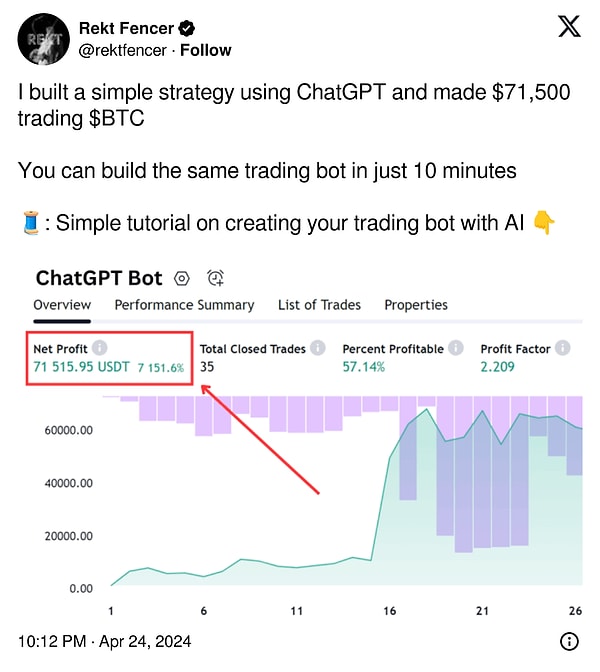Click the 71 515.95 USDT net profit value

(x=81, y=367)
